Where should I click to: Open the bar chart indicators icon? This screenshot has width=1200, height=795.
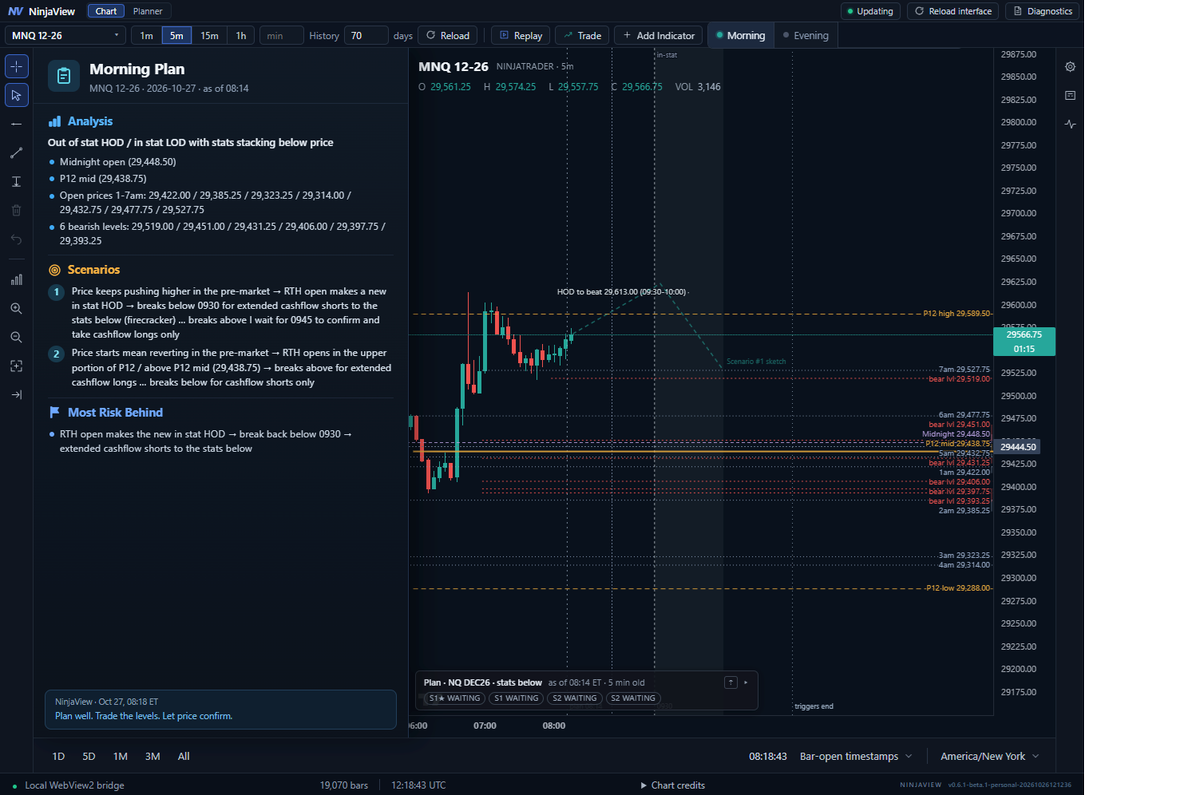(16, 279)
